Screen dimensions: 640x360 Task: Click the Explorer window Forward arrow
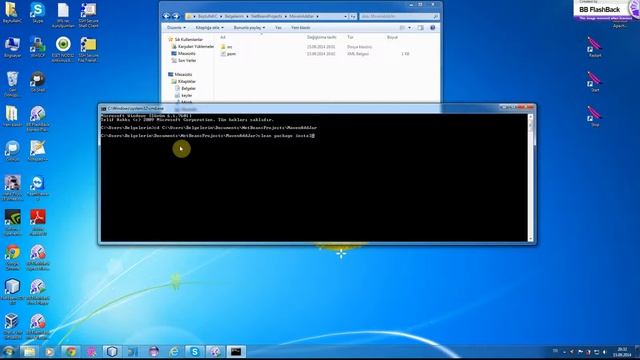[x=176, y=16]
